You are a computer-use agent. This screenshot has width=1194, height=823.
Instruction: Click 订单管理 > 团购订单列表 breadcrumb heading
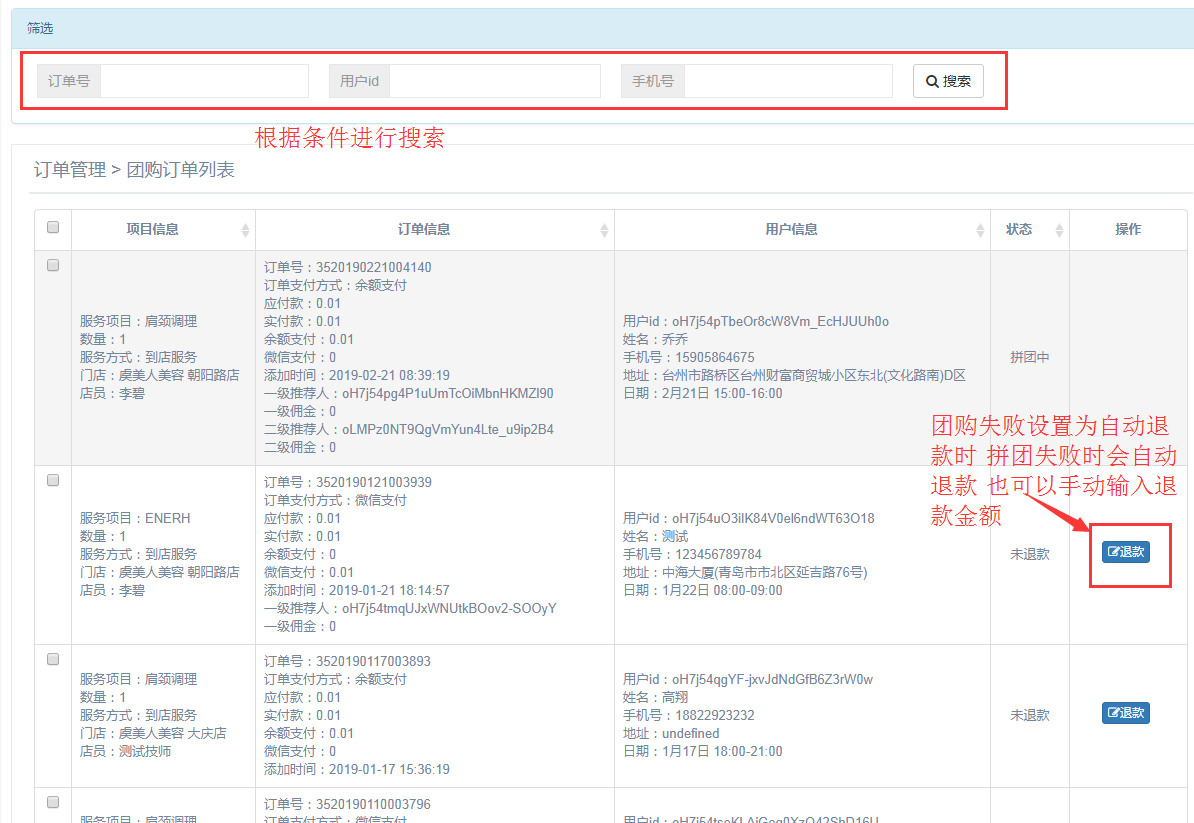click(x=134, y=170)
